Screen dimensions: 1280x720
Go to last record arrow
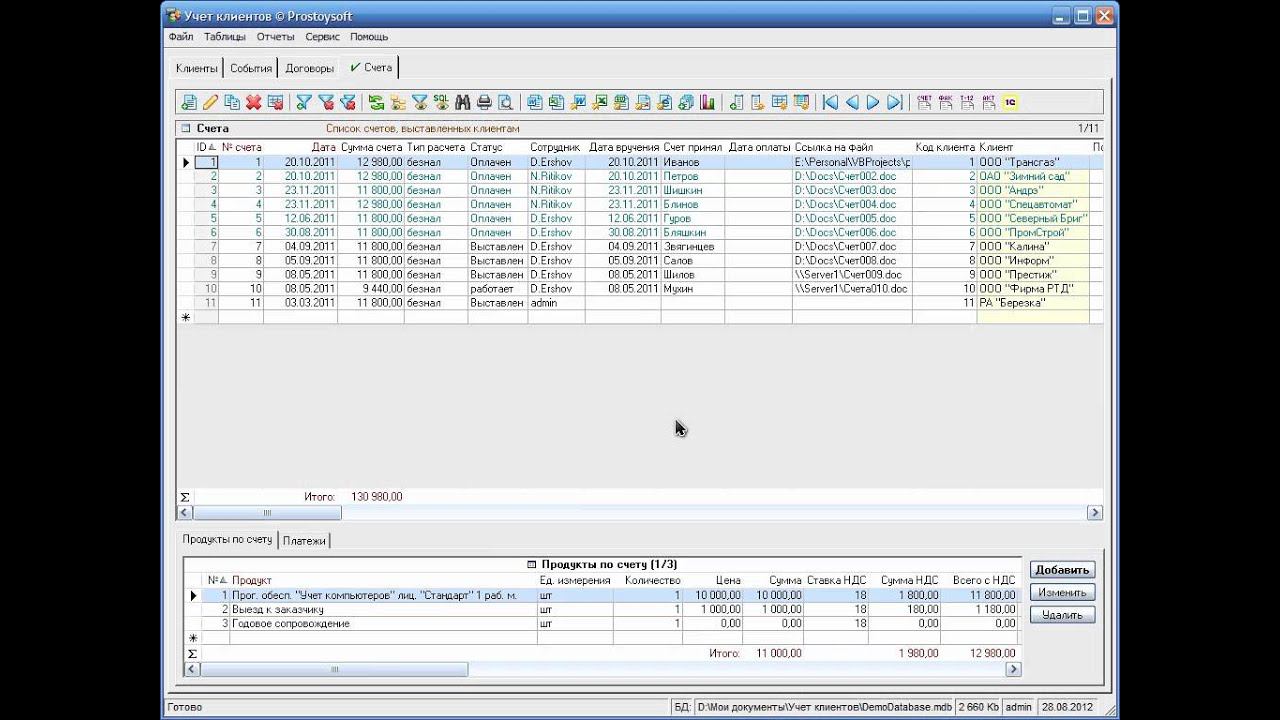tap(895, 102)
